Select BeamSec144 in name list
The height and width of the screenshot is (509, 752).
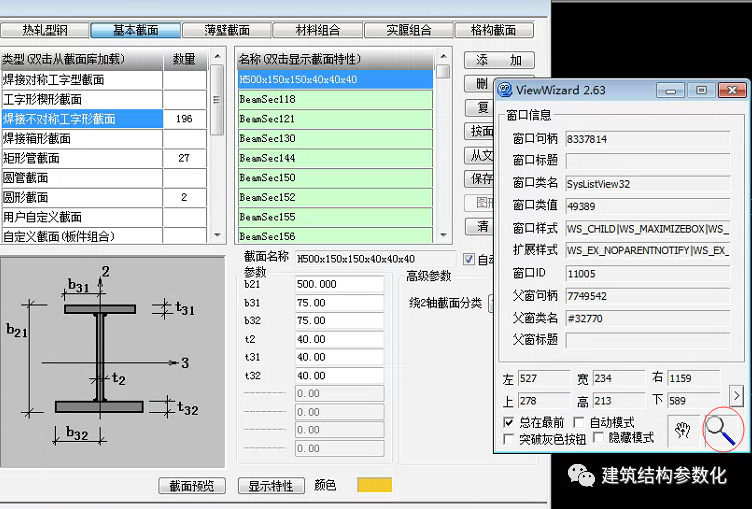point(335,158)
